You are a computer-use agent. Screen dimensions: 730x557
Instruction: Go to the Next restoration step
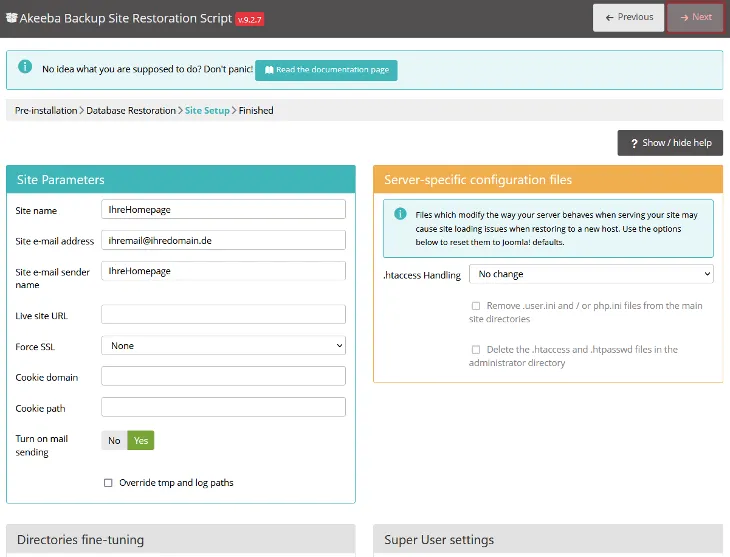[x=695, y=17]
